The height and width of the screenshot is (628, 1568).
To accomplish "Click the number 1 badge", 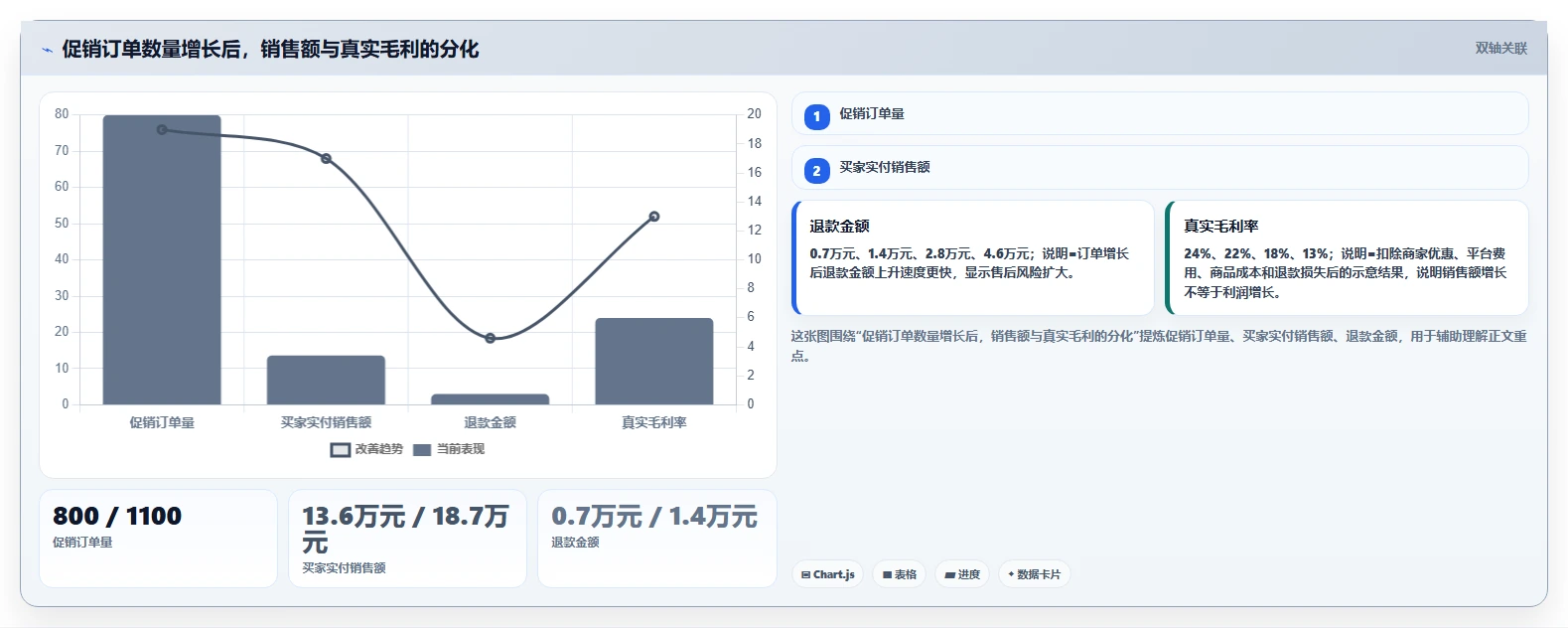I will pyautogui.click(x=816, y=117).
